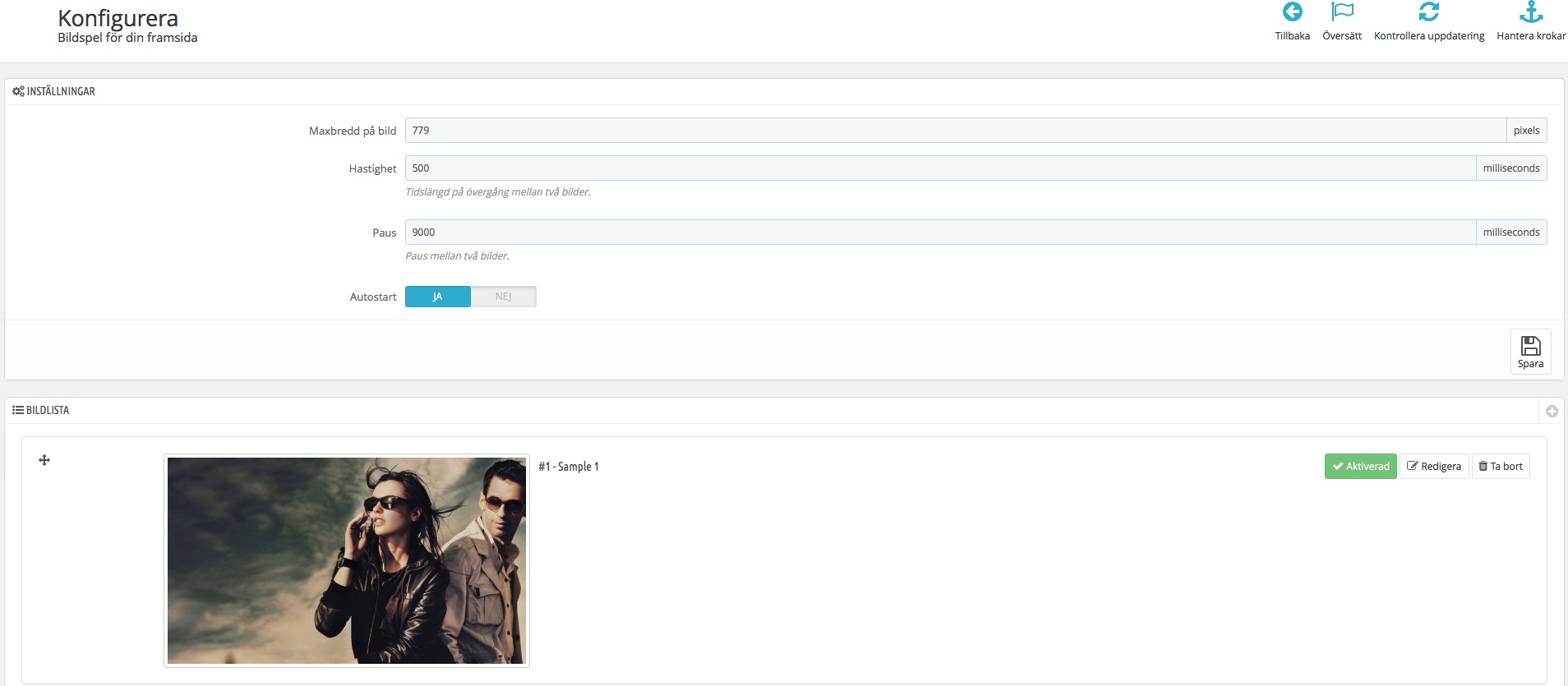Select the 'pixels' unit label
This screenshot has height=686, width=1568.
[x=1526, y=130]
